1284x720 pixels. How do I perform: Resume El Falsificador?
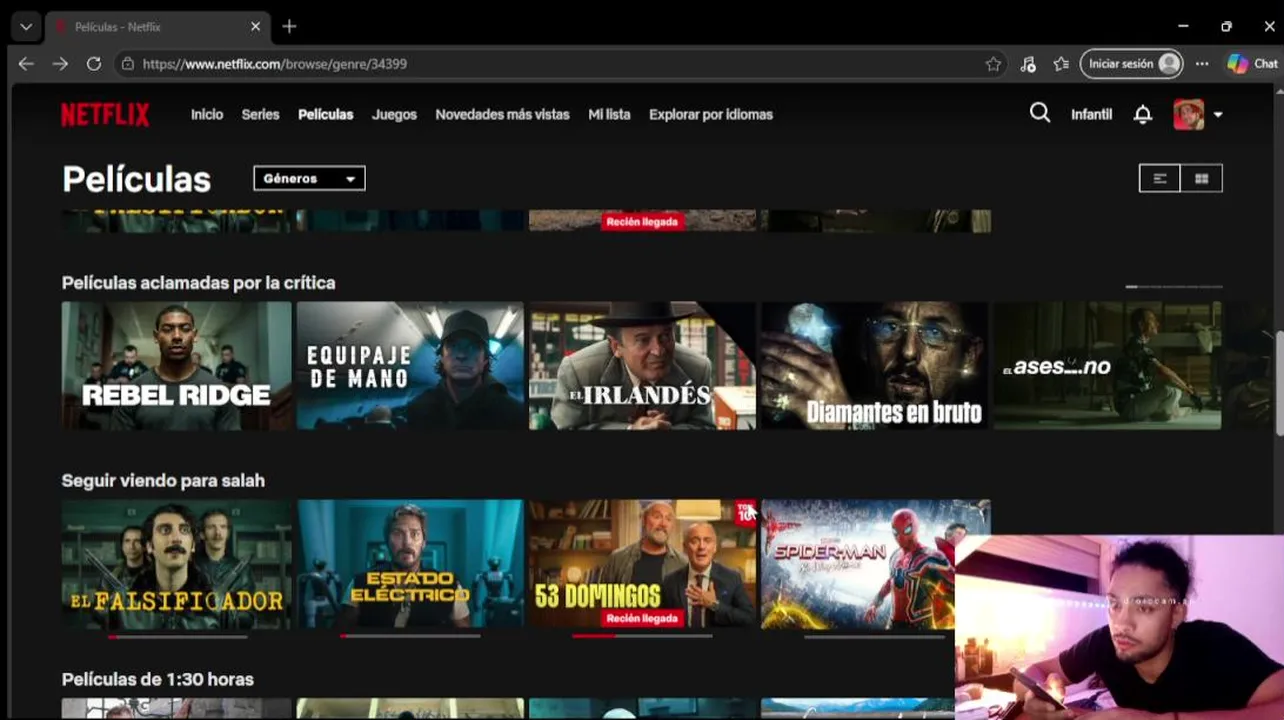177,564
